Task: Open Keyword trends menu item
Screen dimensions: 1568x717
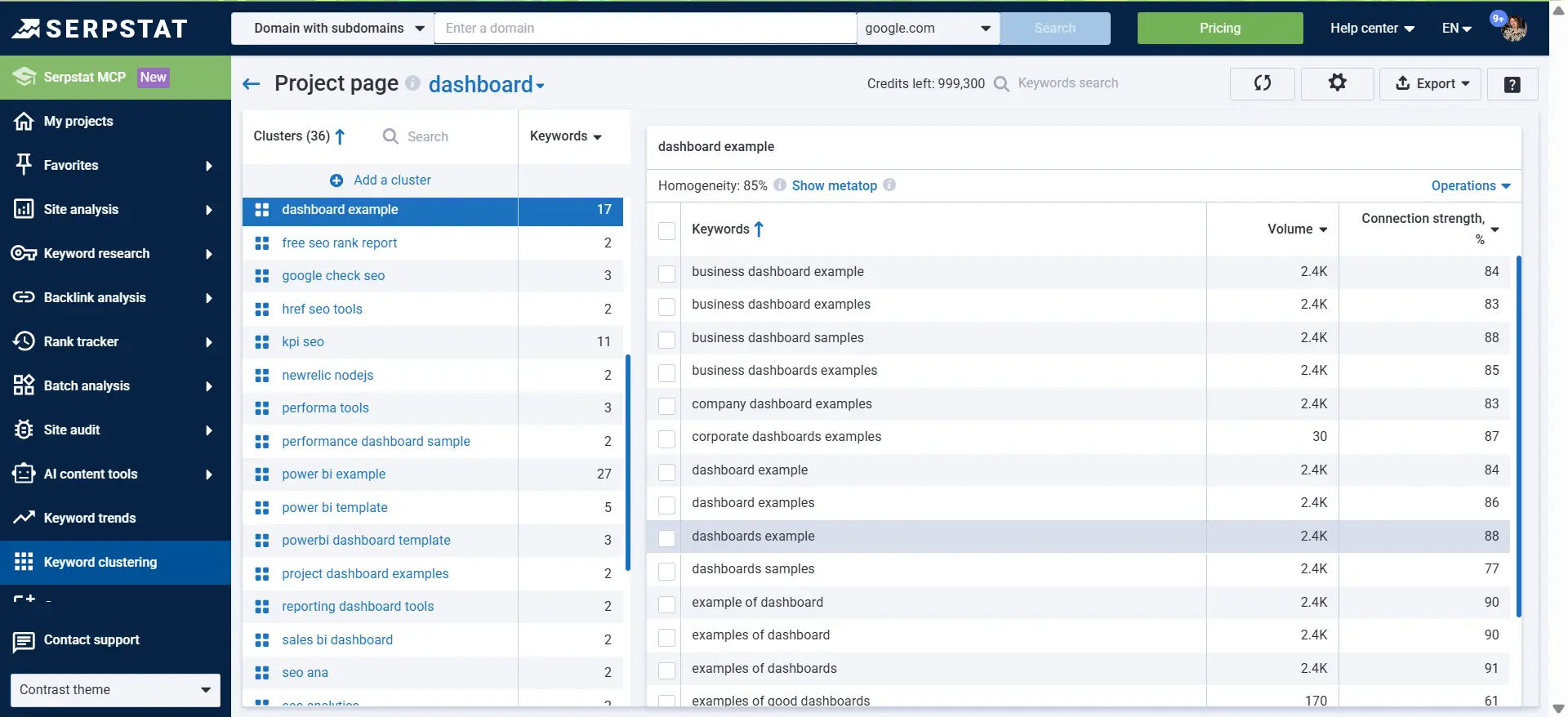Action: pyautogui.click(x=115, y=518)
